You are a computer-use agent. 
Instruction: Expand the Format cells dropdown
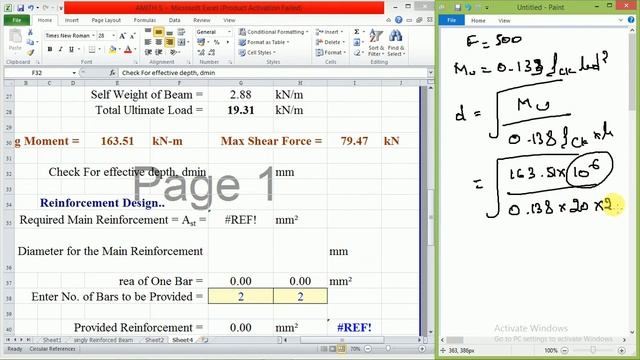(345, 52)
